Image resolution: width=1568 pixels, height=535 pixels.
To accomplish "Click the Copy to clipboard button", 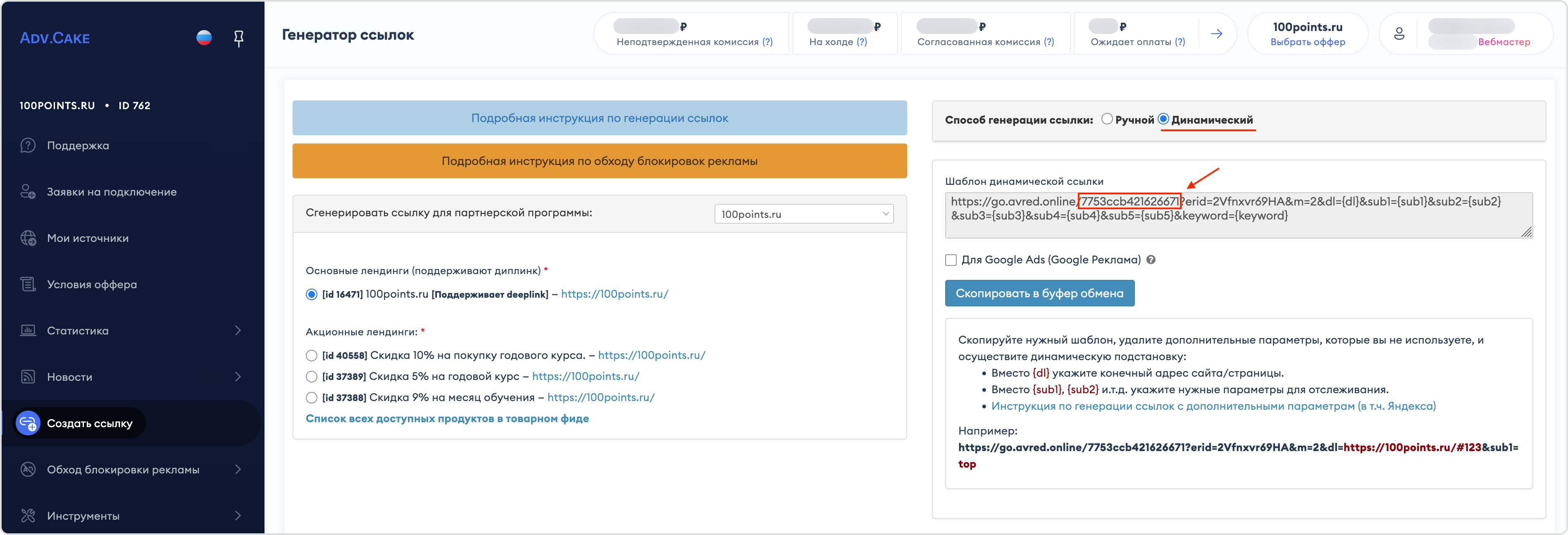I will [x=1039, y=294].
